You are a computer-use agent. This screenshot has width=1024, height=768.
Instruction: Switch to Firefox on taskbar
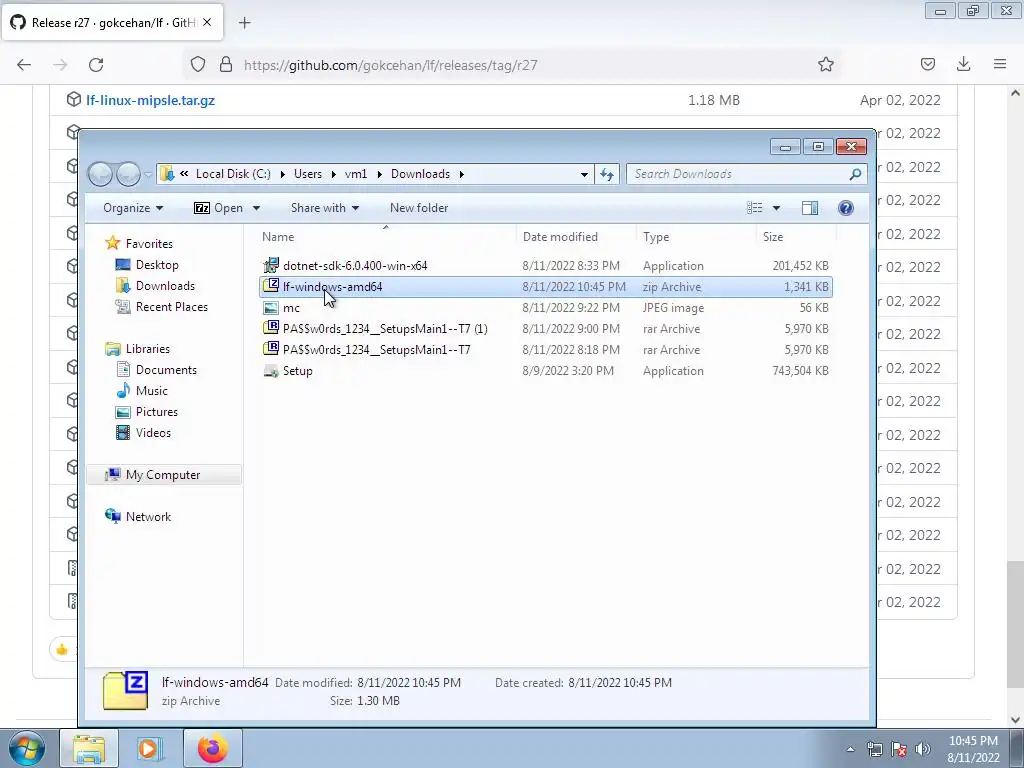point(212,748)
